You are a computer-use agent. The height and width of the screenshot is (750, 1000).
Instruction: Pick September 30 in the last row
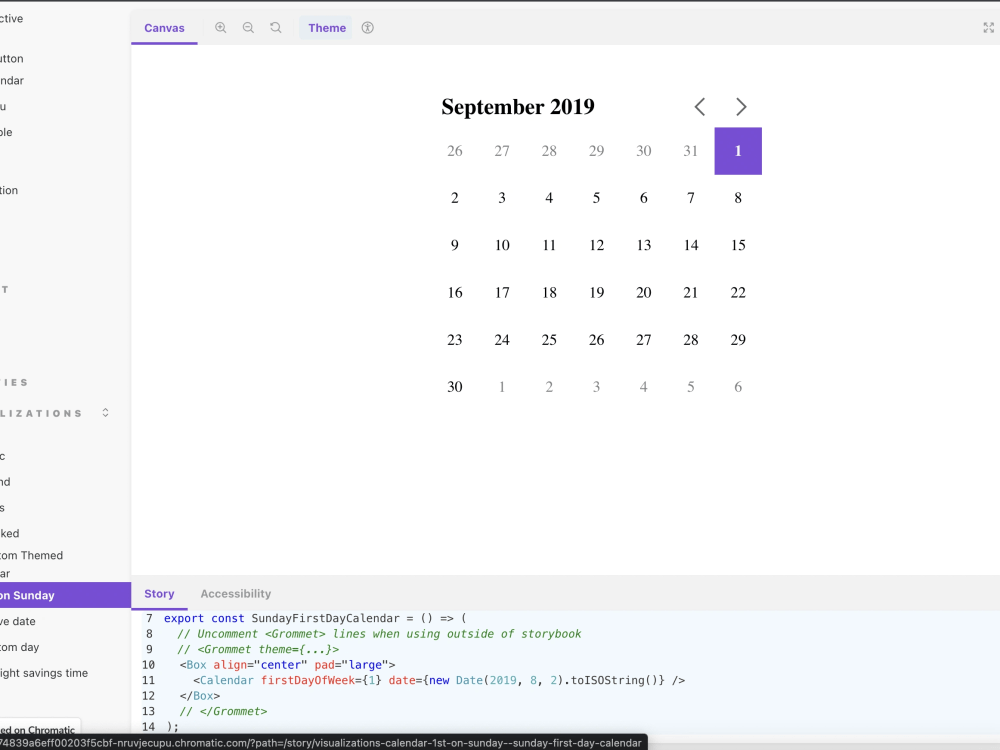(x=455, y=387)
